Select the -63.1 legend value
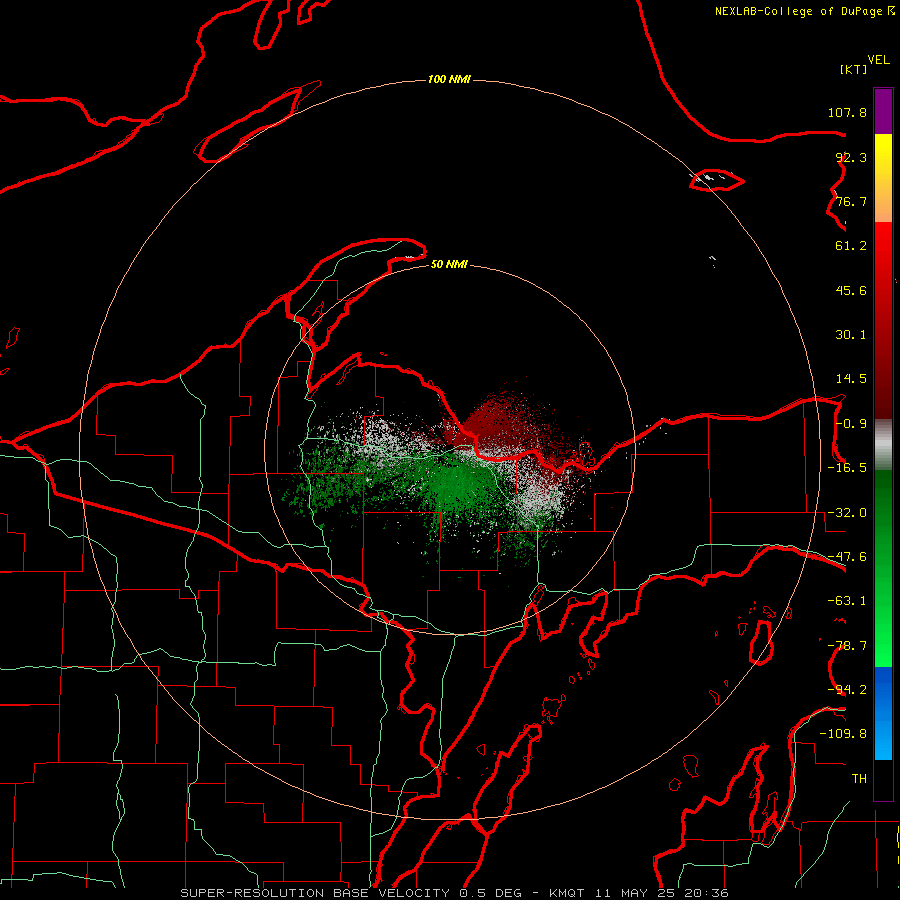The height and width of the screenshot is (900, 900). 847,601
